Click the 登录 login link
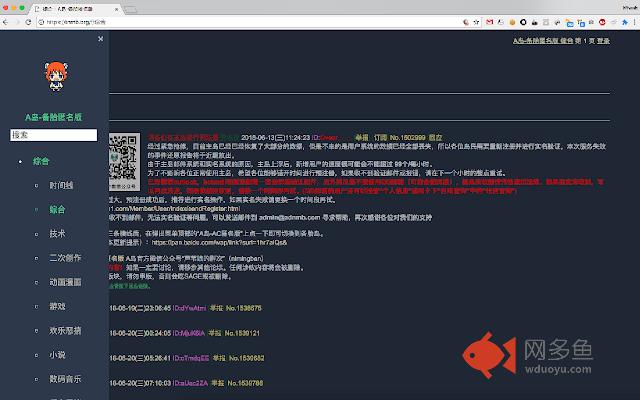This screenshot has width=640, height=400. pyautogui.click(x=603, y=41)
